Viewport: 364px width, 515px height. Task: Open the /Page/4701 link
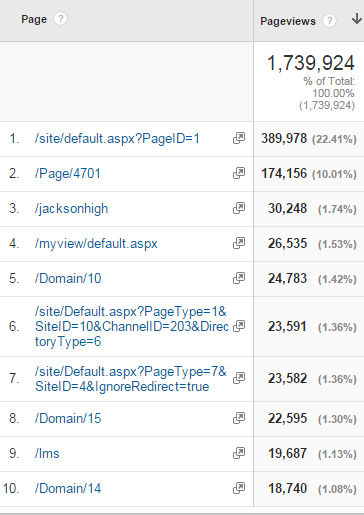(68, 173)
